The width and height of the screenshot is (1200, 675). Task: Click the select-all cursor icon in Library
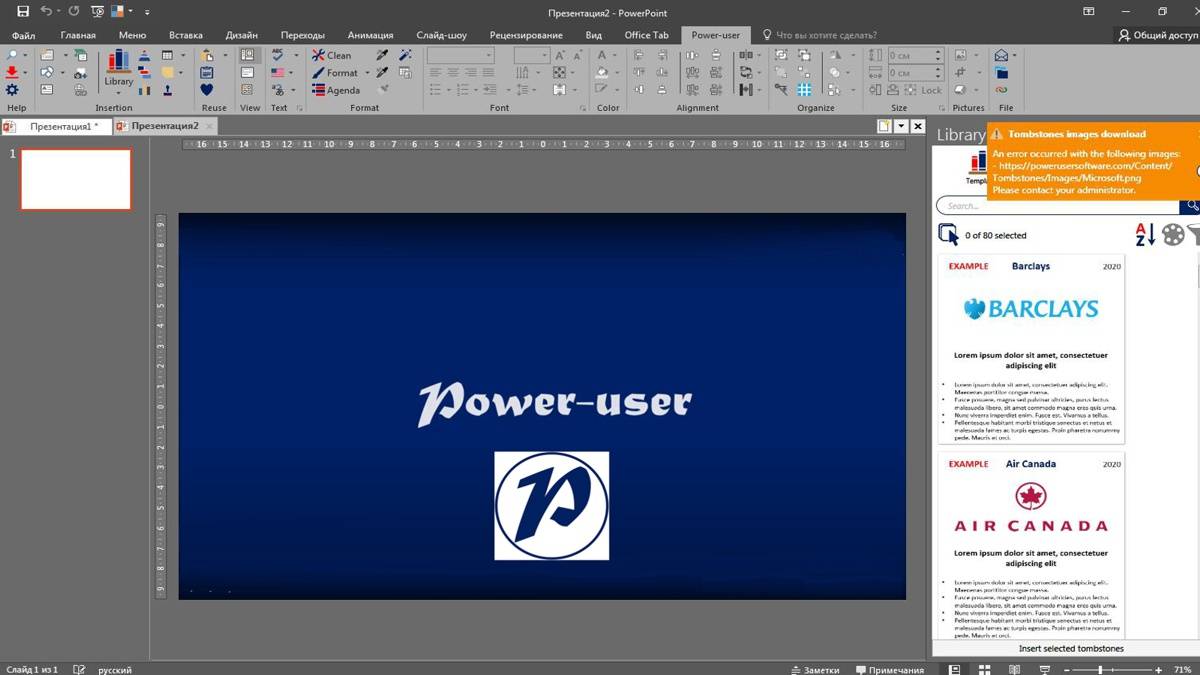pos(948,234)
